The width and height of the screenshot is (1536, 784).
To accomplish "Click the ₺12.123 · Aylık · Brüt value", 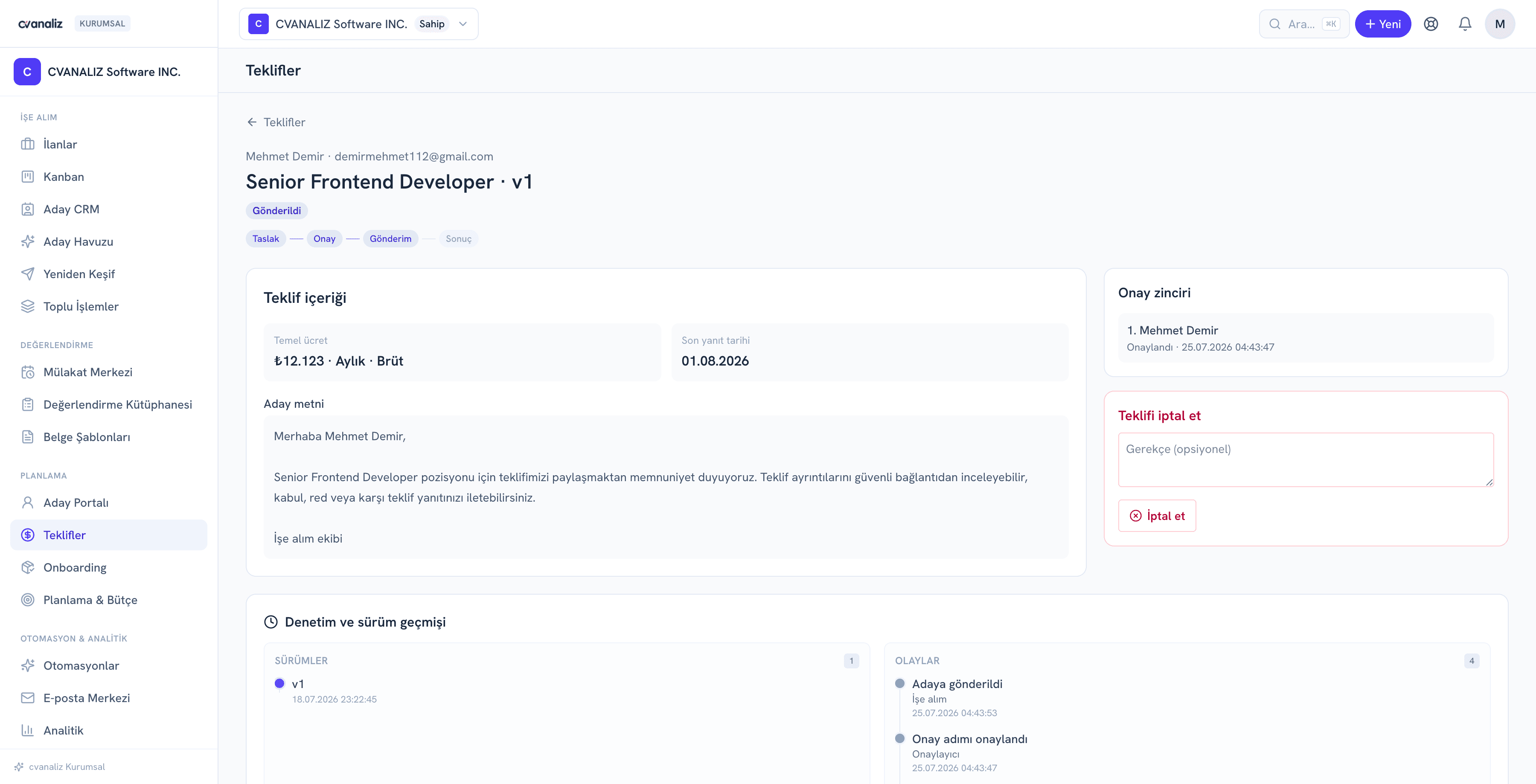I will point(338,361).
